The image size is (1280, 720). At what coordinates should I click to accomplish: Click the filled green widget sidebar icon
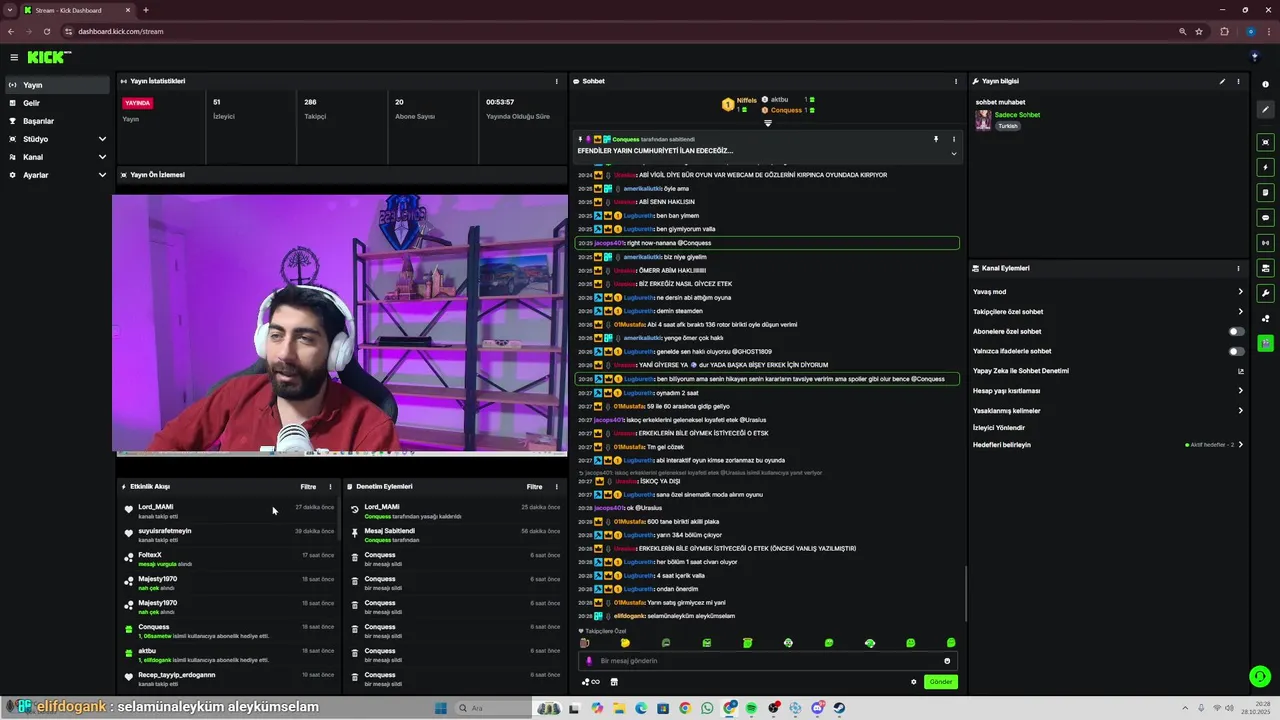pyautogui.click(x=1265, y=343)
